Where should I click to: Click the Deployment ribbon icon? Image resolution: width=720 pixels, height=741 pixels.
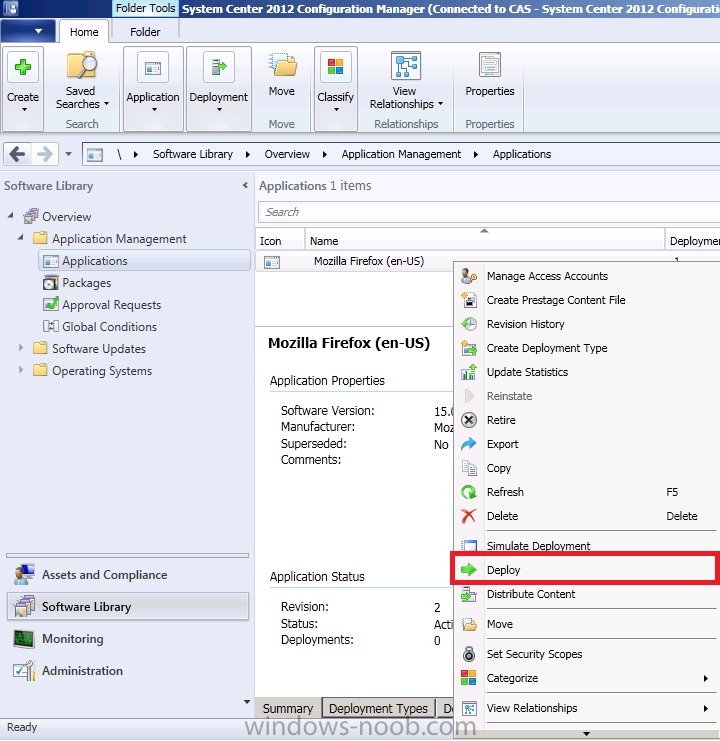(x=218, y=68)
